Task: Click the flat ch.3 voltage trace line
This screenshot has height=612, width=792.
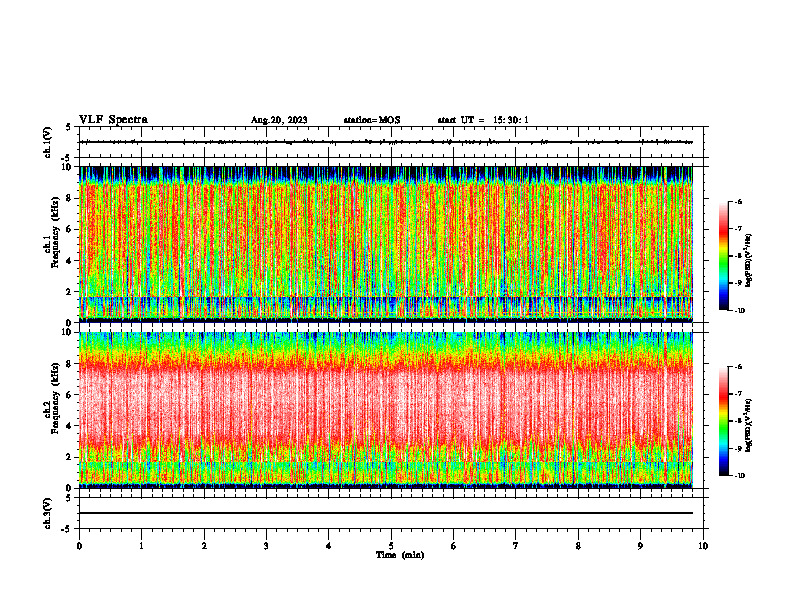Action: coord(386,513)
